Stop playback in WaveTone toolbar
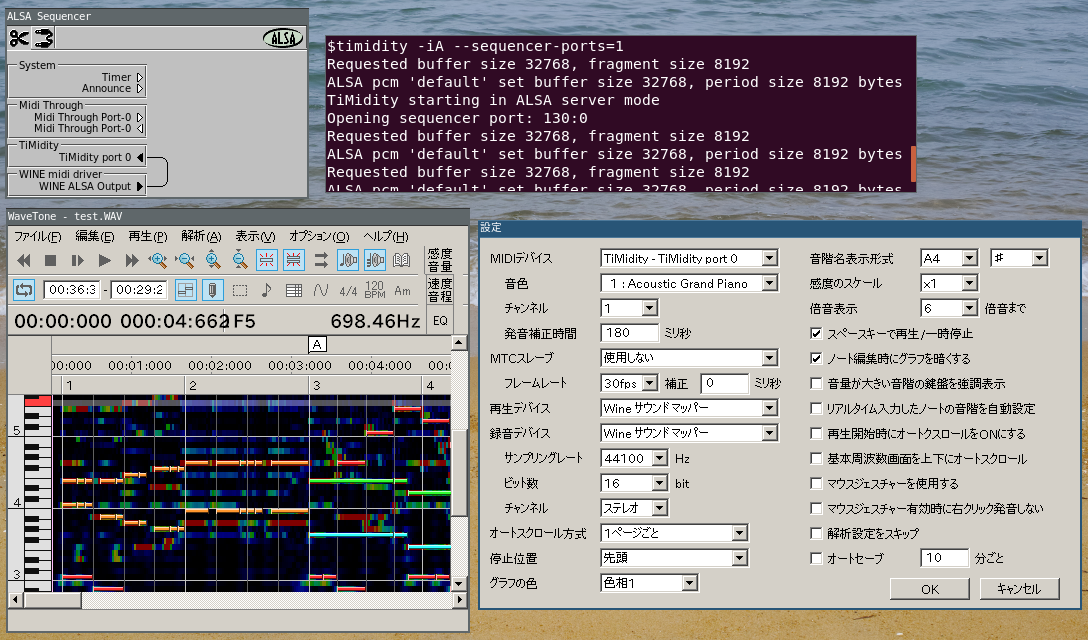Image resolution: width=1088 pixels, height=640 pixels. [50, 260]
